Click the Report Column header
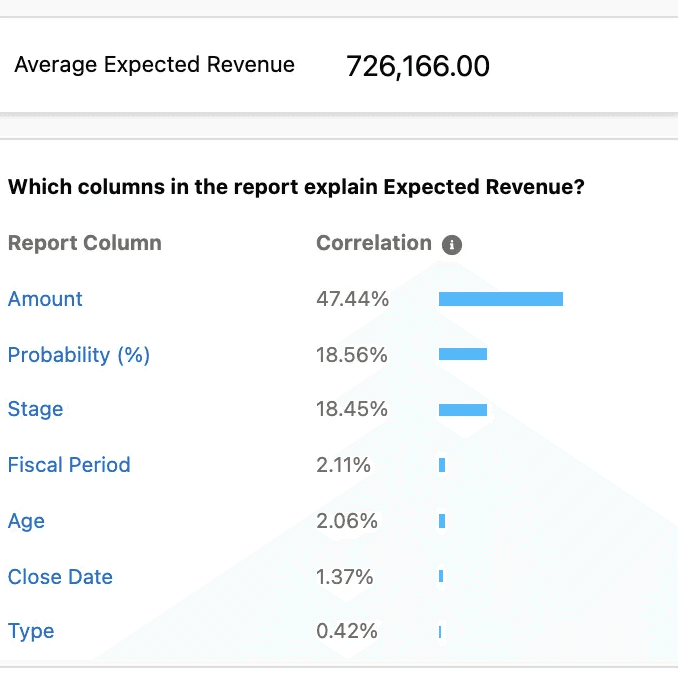This screenshot has height=678, width=678. pos(85,243)
